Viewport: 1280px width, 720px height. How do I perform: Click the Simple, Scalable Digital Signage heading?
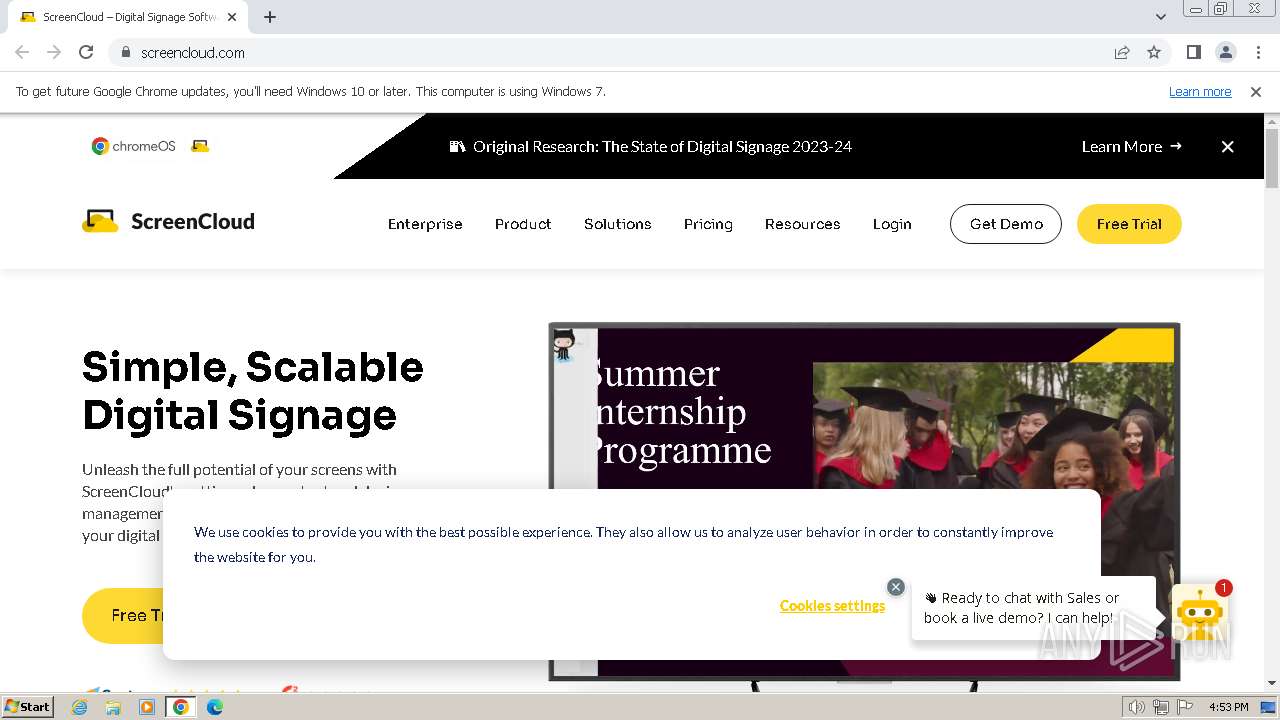pyautogui.click(x=253, y=391)
